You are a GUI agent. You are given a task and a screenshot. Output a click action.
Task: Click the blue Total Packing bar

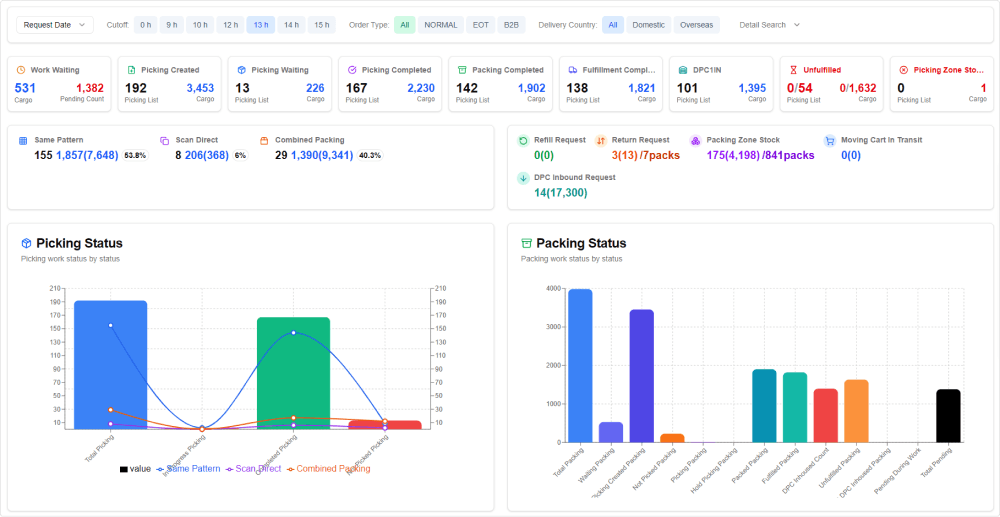tap(580, 366)
